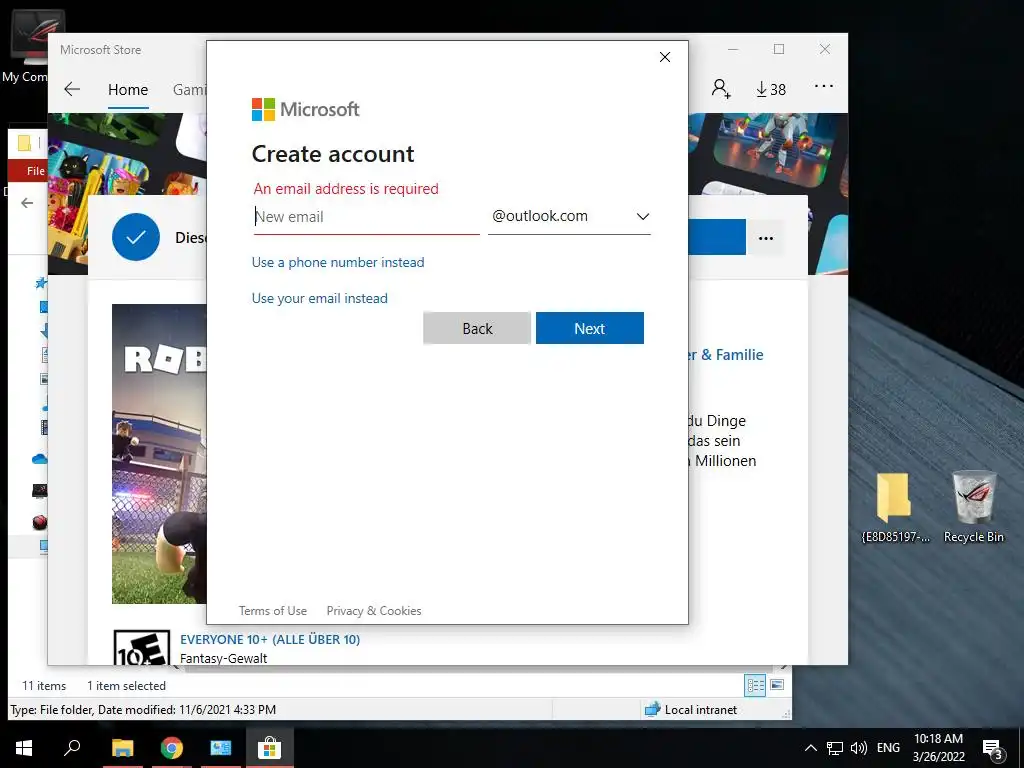The height and width of the screenshot is (768, 1024).
Task: Click the New email input field
Action: pyautogui.click(x=366, y=217)
